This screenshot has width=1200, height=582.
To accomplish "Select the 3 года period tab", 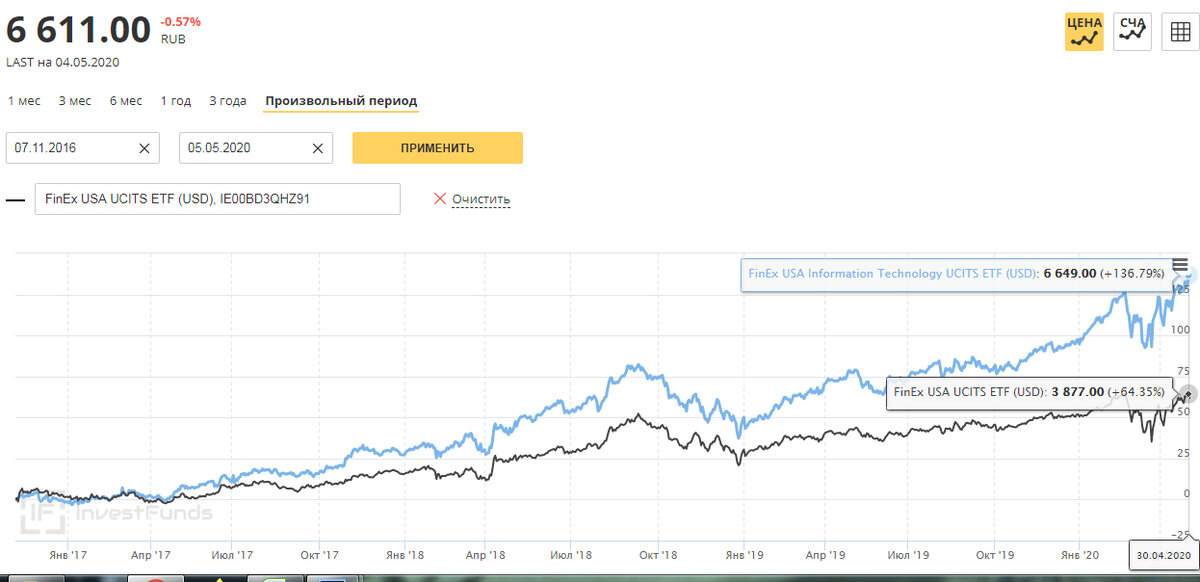I will 228,101.
